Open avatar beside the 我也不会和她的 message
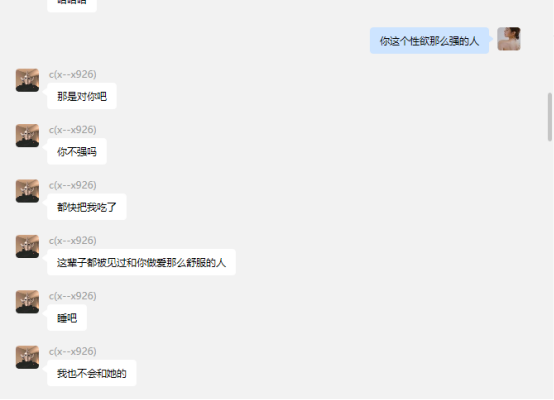This screenshot has width=554, height=400. [x=27, y=357]
